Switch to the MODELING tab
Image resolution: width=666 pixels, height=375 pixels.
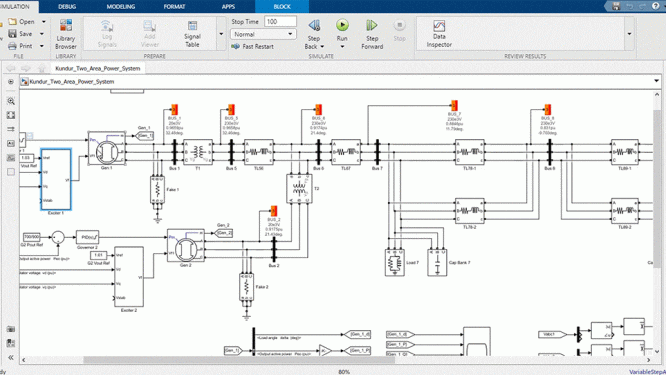[121, 6]
